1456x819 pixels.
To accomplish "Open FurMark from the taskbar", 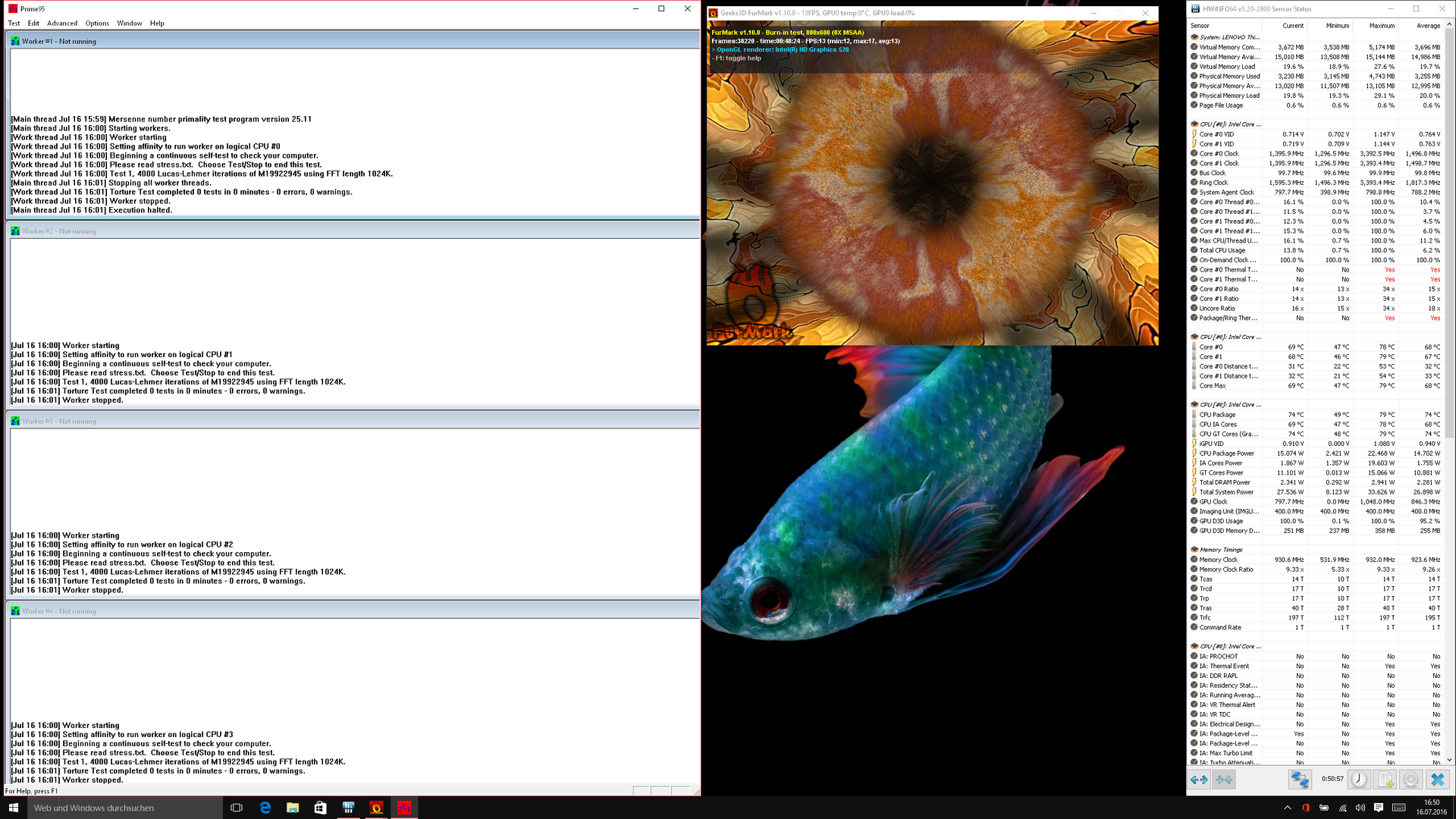I will (x=376, y=808).
